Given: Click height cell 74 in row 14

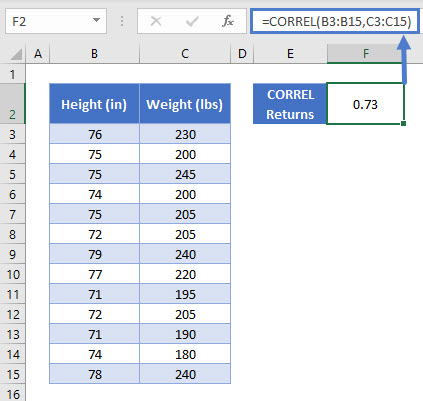Looking at the screenshot, I should click(x=94, y=354).
